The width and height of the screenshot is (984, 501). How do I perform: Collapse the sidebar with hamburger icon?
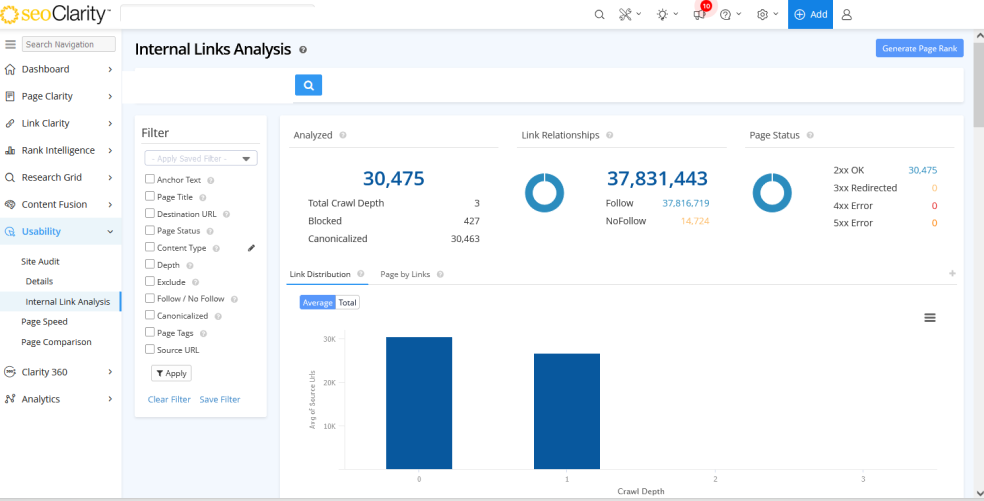coord(10,45)
